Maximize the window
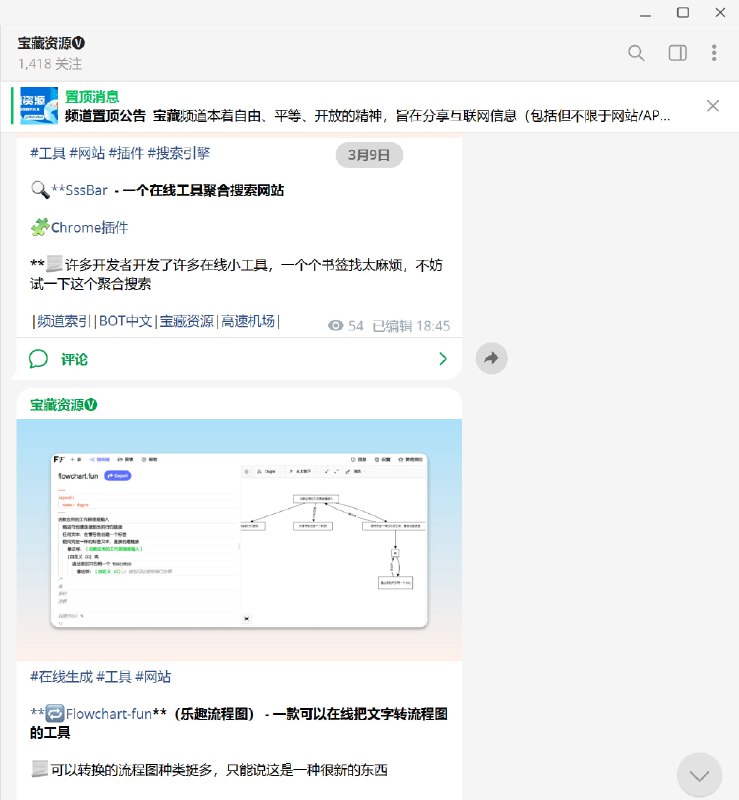Image resolution: width=739 pixels, height=800 pixels. 683,13
